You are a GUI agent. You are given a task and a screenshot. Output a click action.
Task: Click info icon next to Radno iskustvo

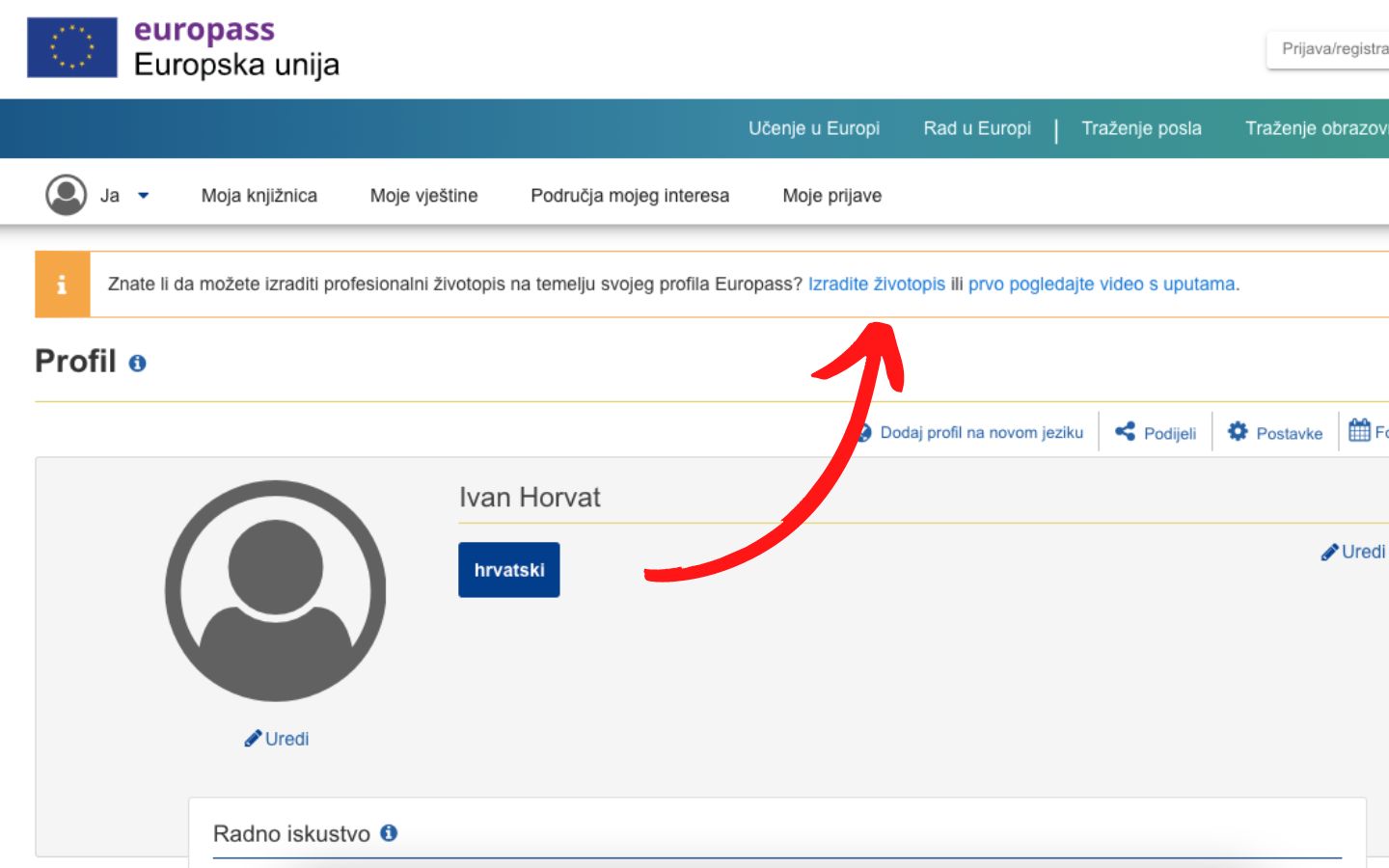click(389, 833)
